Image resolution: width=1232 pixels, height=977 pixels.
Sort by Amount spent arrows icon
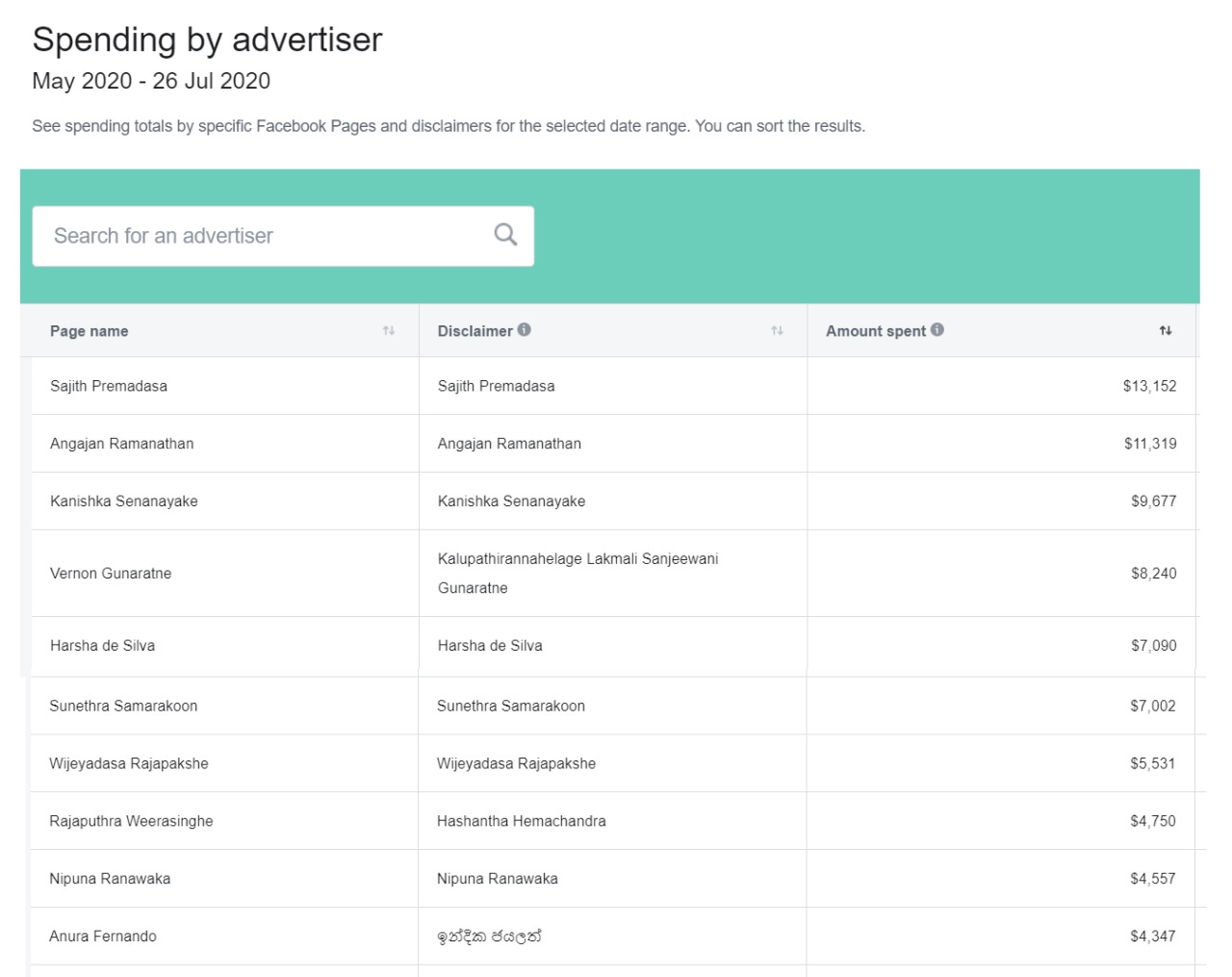pyautogui.click(x=1166, y=330)
